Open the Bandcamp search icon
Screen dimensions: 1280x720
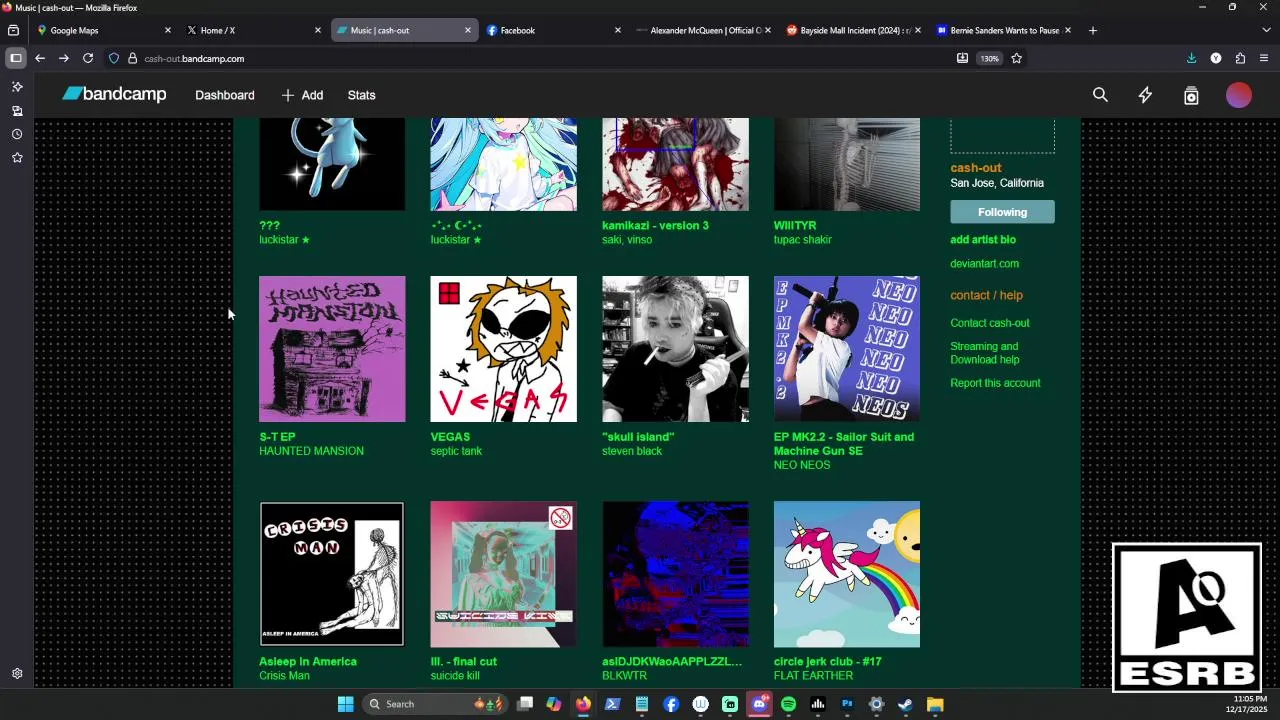(1100, 95)
